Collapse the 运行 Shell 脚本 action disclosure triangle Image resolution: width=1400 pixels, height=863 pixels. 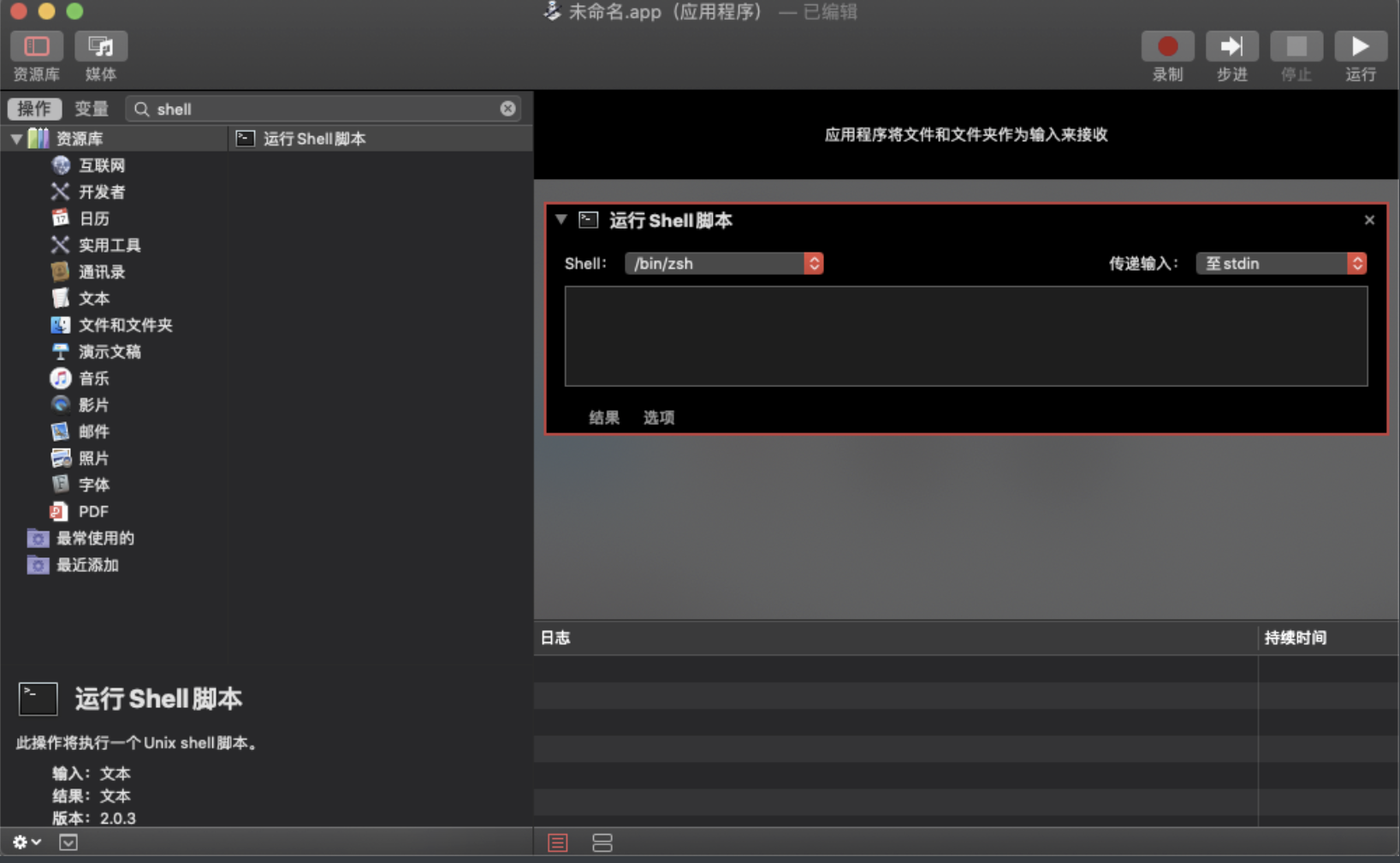click(x=561, y=220)
